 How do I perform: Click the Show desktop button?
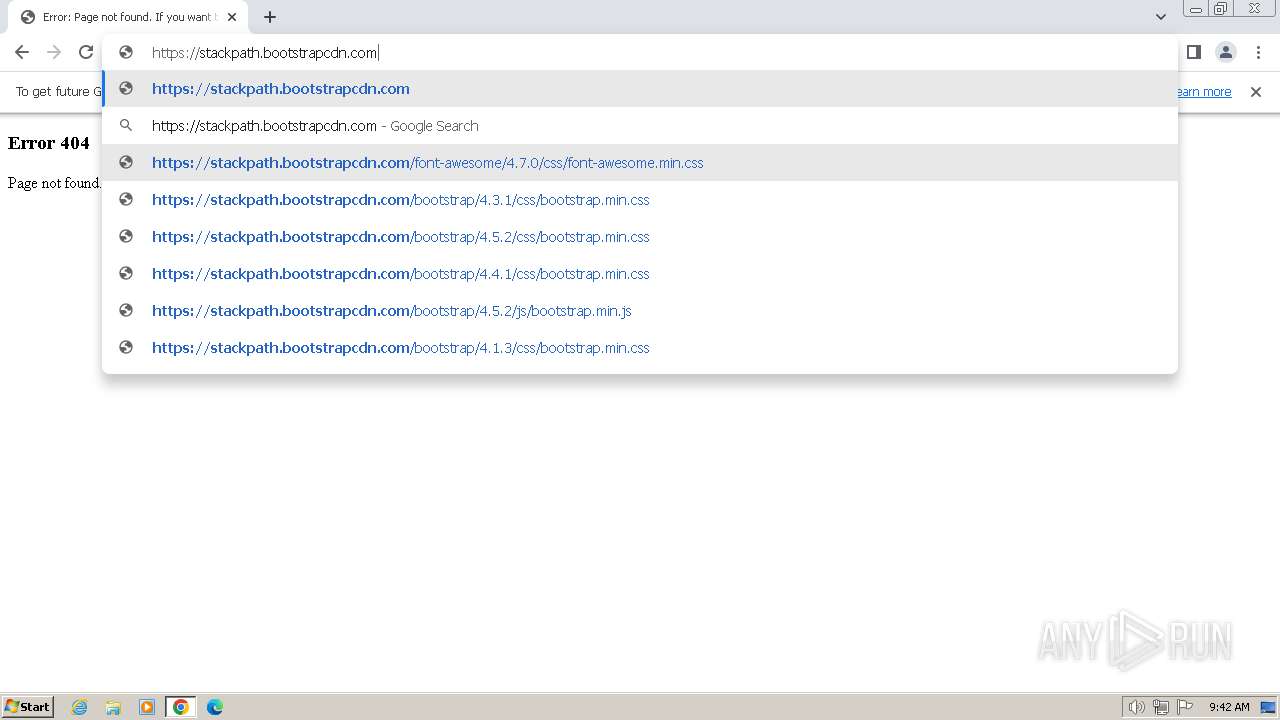tap(1269, 707)
